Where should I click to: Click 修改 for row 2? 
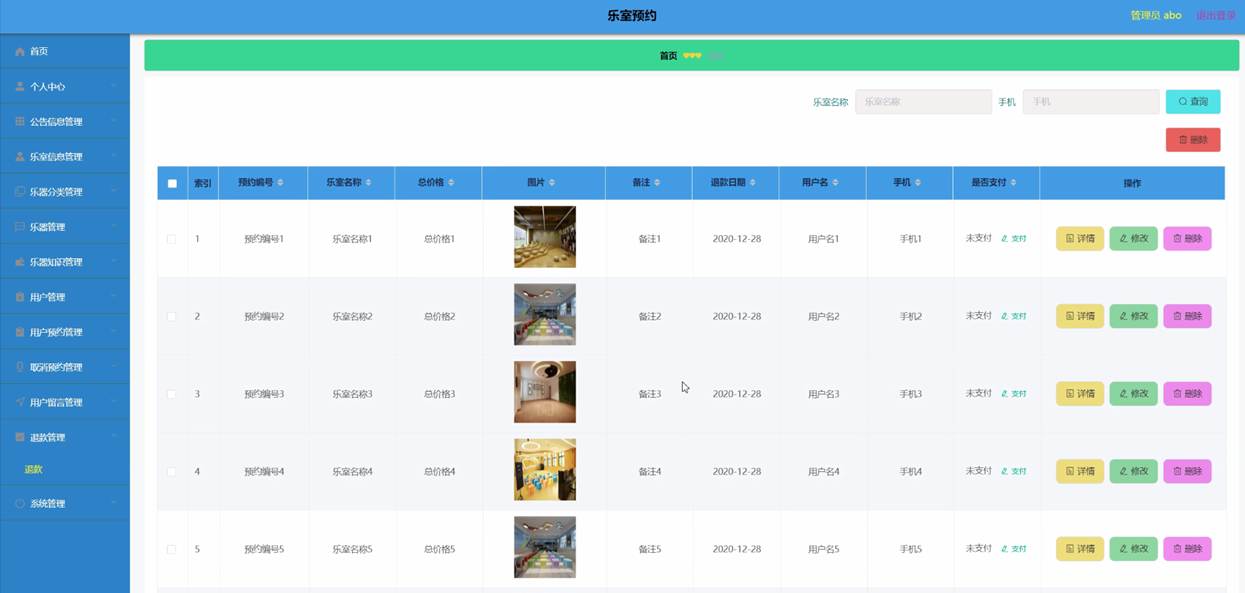point(1133,316)
